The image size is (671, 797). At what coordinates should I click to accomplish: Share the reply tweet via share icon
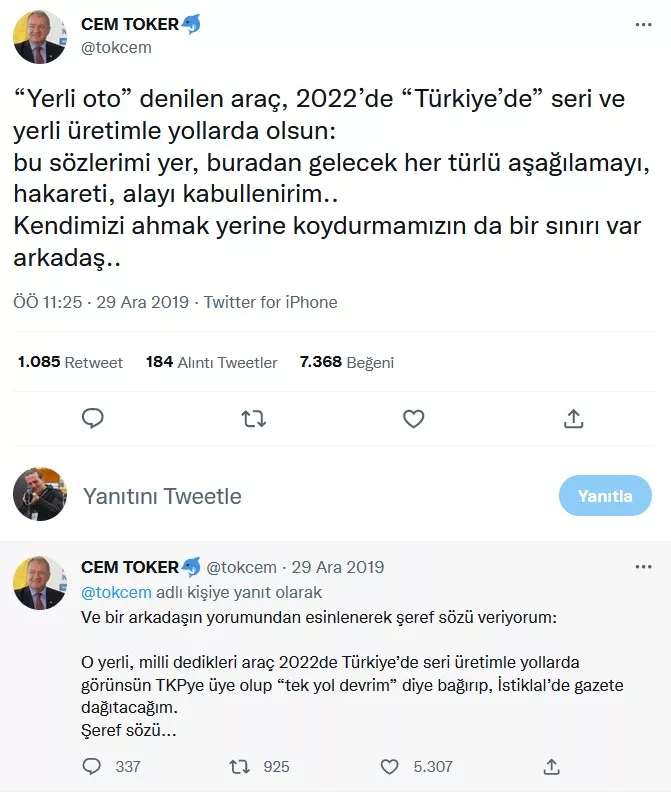(x=549, y=766)
